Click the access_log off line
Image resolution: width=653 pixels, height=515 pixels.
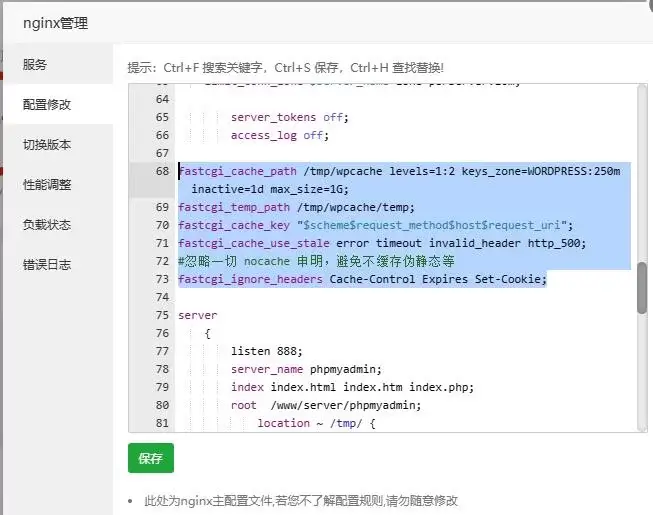click(279, 135)
